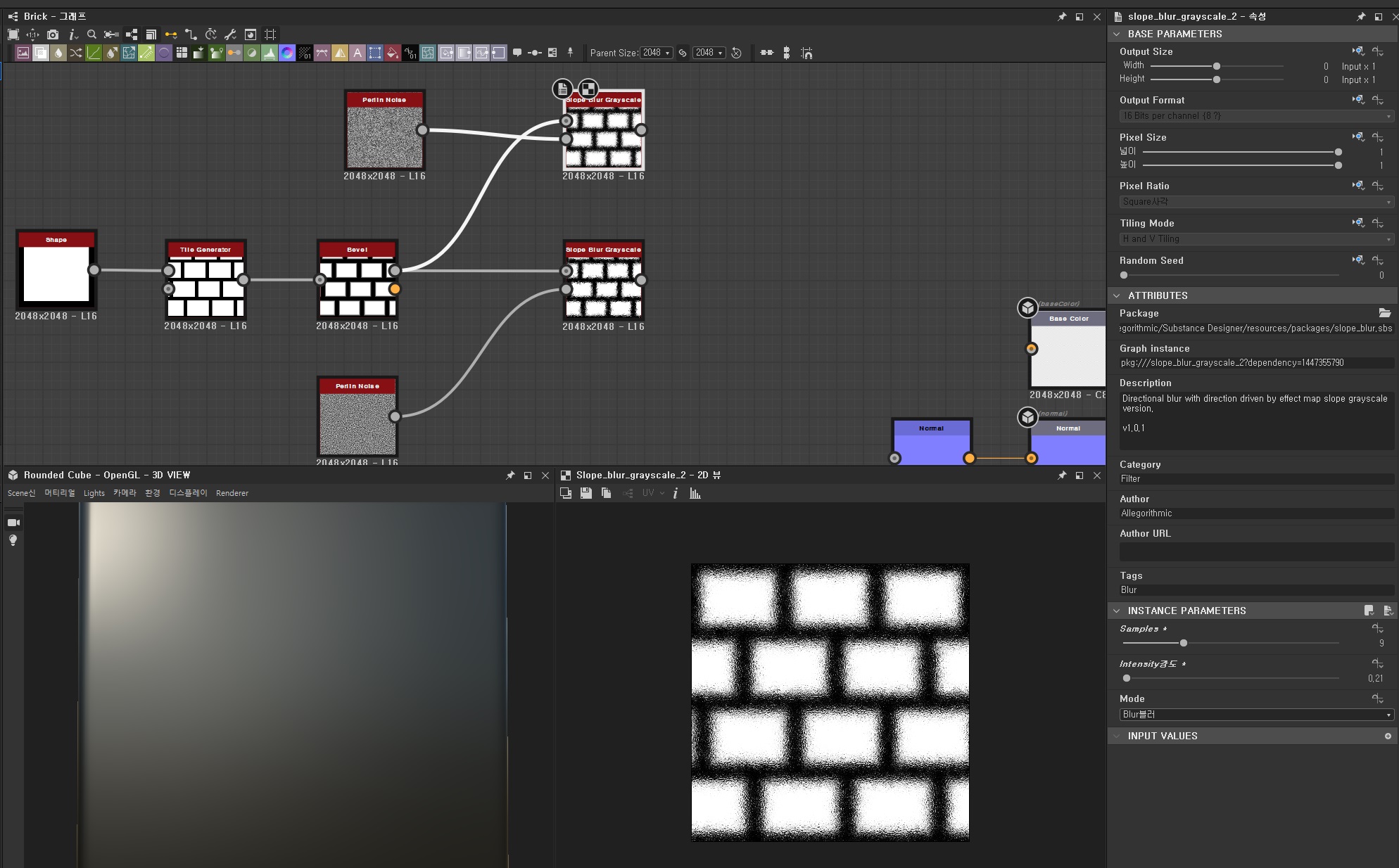
Task: Browse Package folder button in Attributes
Action: coord(1384,313)
